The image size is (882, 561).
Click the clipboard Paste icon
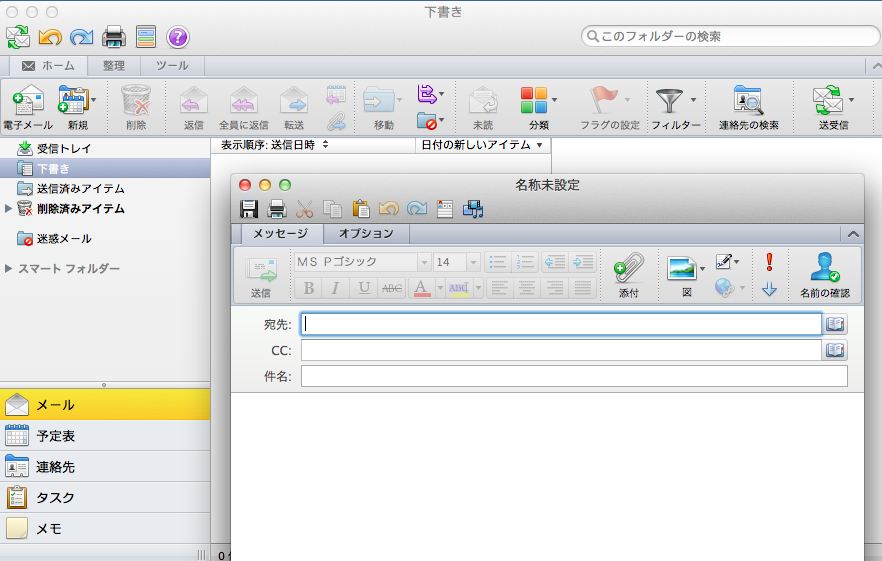pyautogui.click(x=361, y=209)
